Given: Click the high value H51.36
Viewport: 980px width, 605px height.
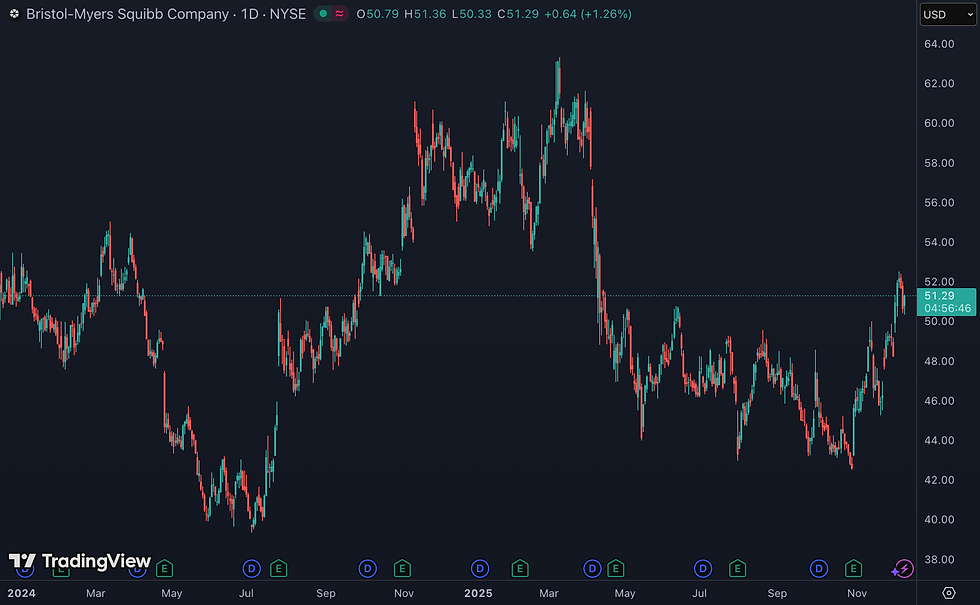Looking at the screenshot, I should click(425, 14).
